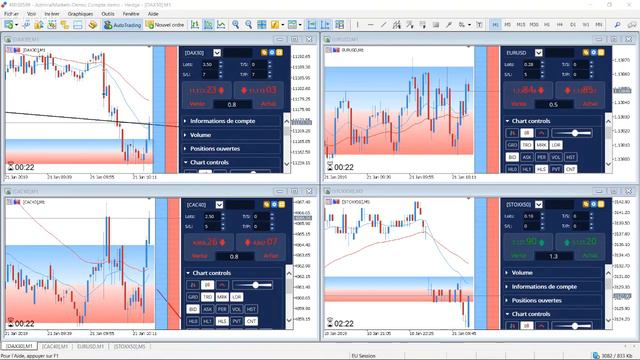Toggle MRK button in EURUSD chart controls

(541, 145)
